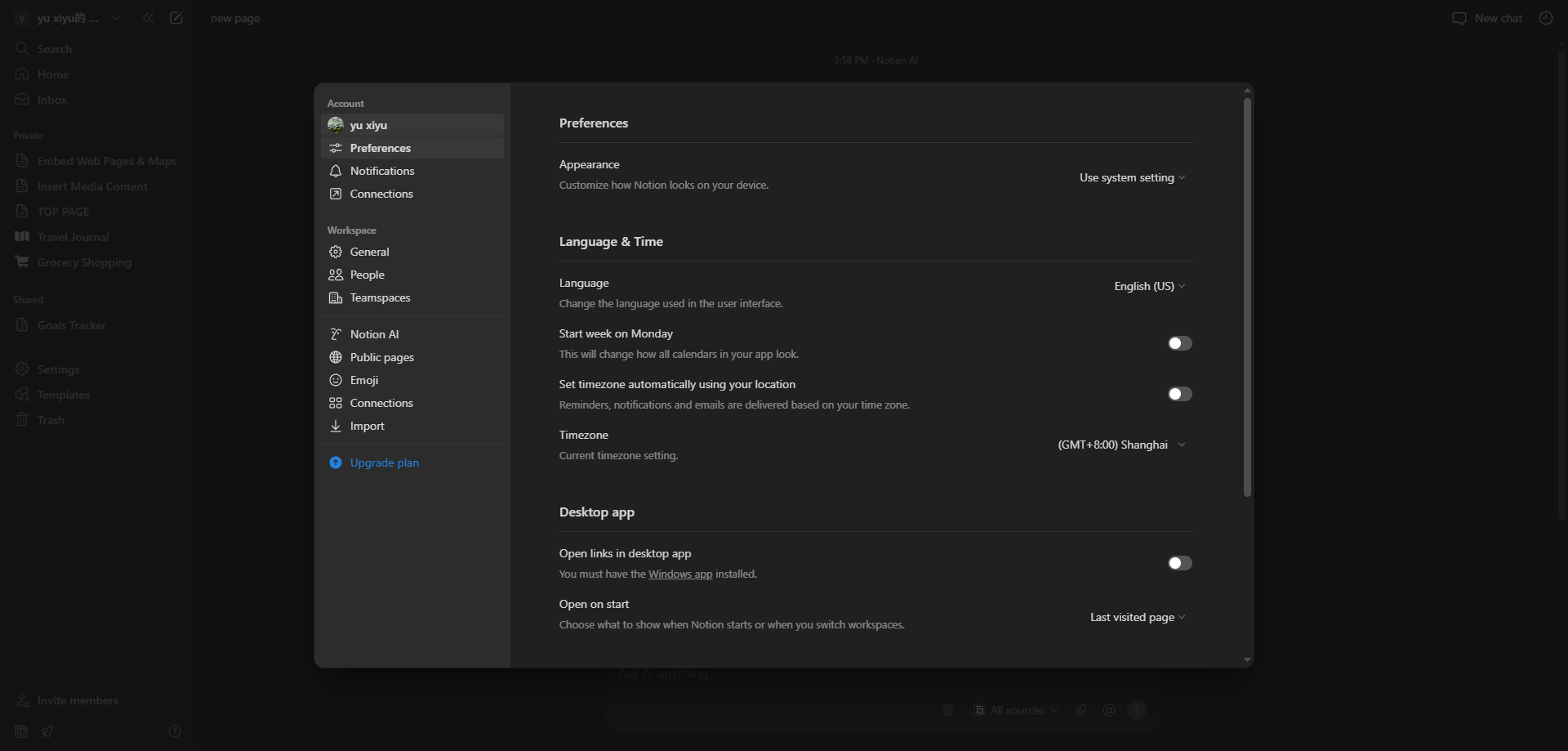
Task: Open Timezone dropdown (GMT+8:00) Shanghai
Action: [x=1121, y=445]
